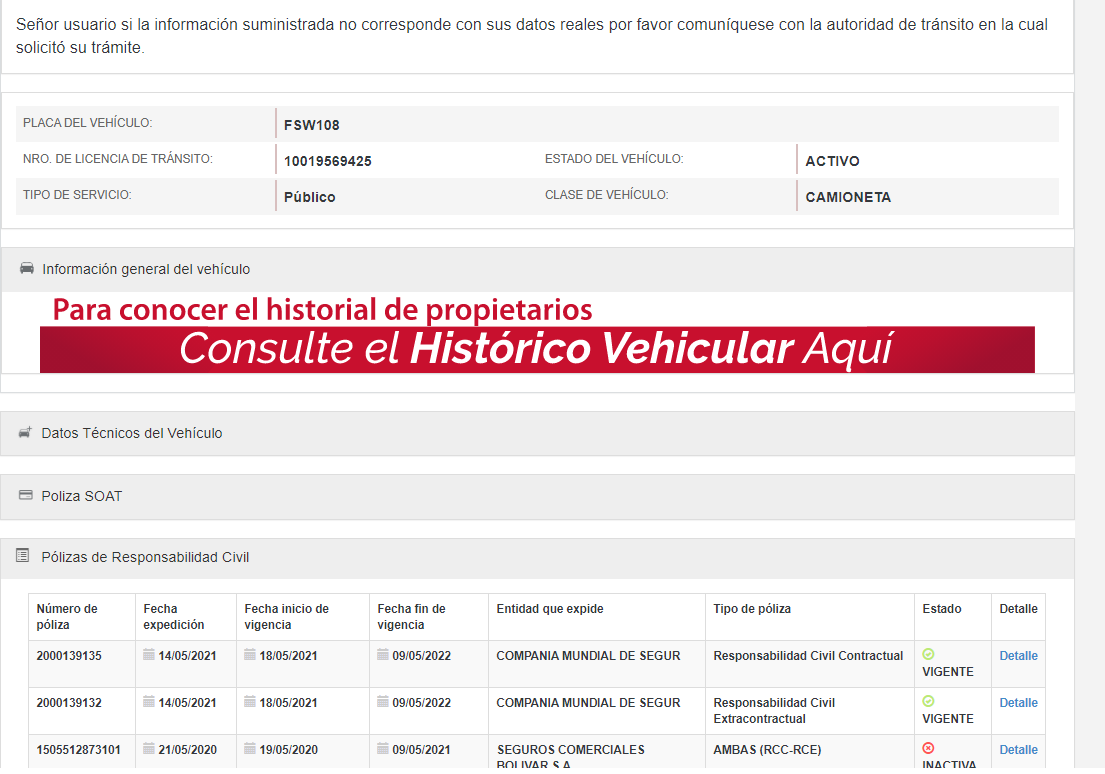Collapse Pólizas de Responsabilidad Civil section
Screen dimensions: 1105x774
[145, 557]
